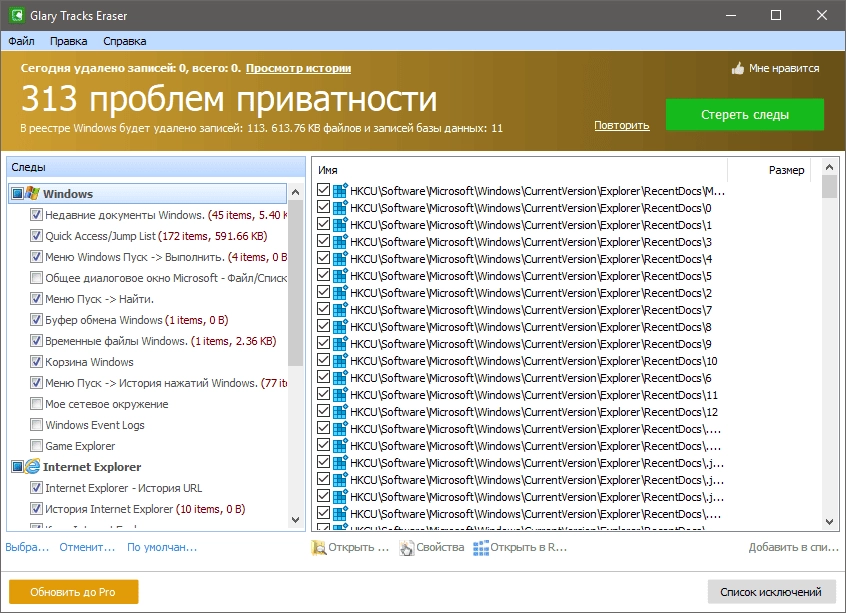Select the "Windows" group header row
Screen dimensions: 846x613
click(148, 193)
